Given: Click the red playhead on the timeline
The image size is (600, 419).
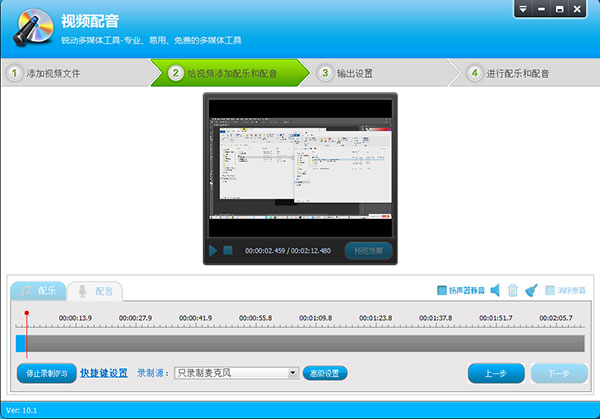Looking at the screenshot, I should [27, 315].
